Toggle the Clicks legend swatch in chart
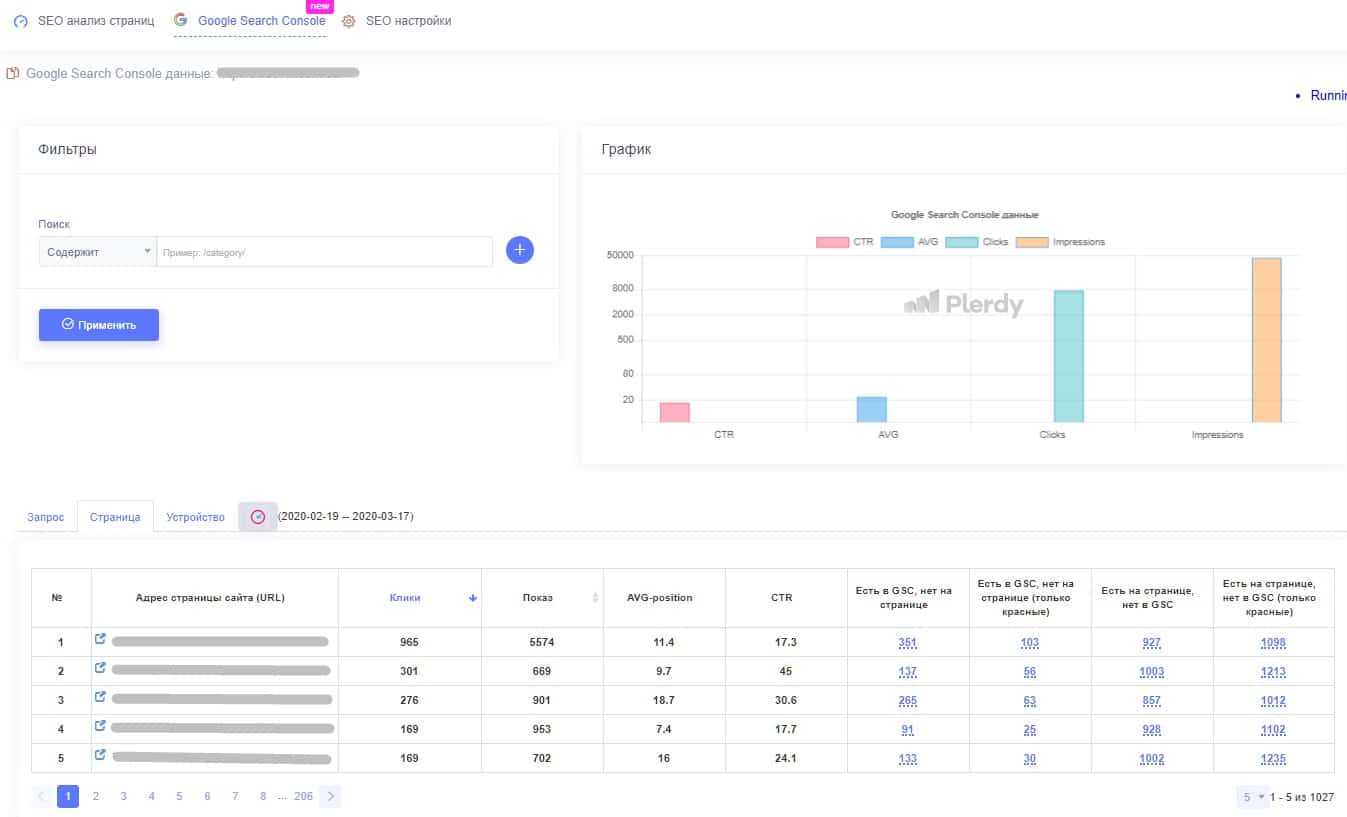Viewport: 1347px width, 817px height. pos(961,242)
